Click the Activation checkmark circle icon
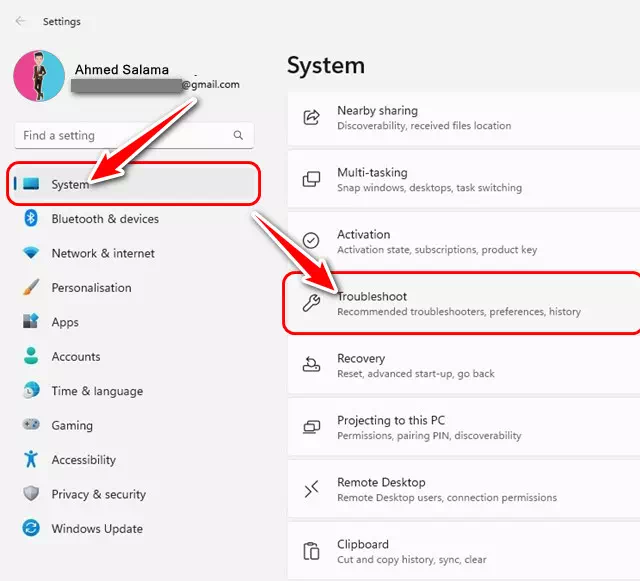The image size is (640, 581). (x=311, y=241)
